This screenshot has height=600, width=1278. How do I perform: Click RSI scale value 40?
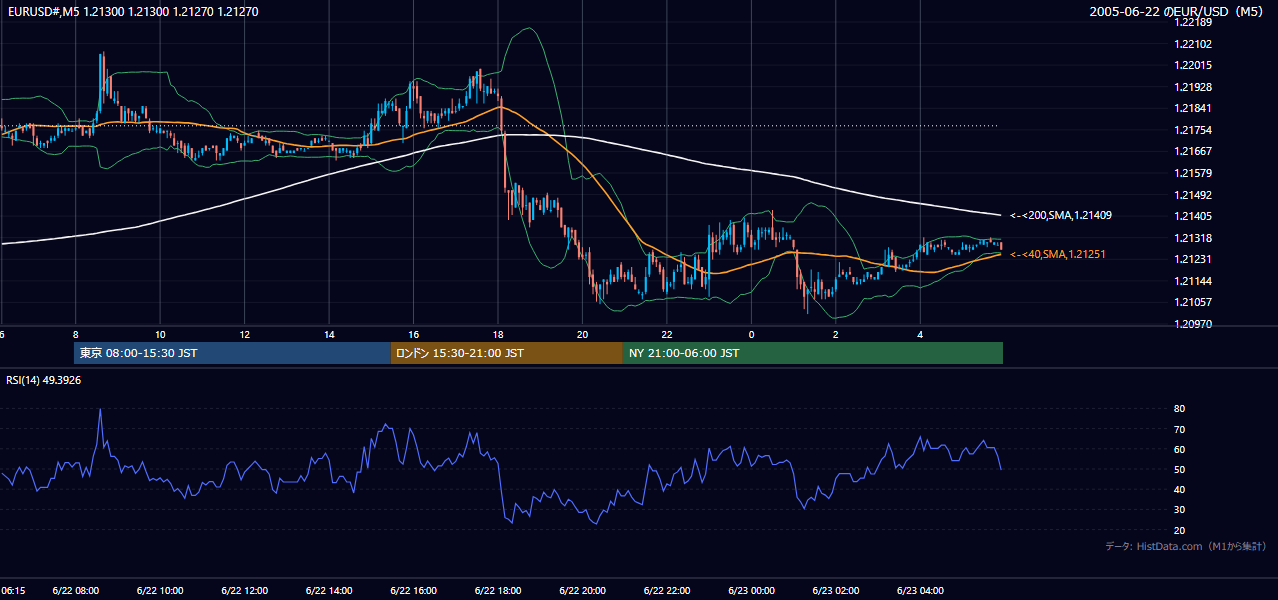(x=1179, y=489)
